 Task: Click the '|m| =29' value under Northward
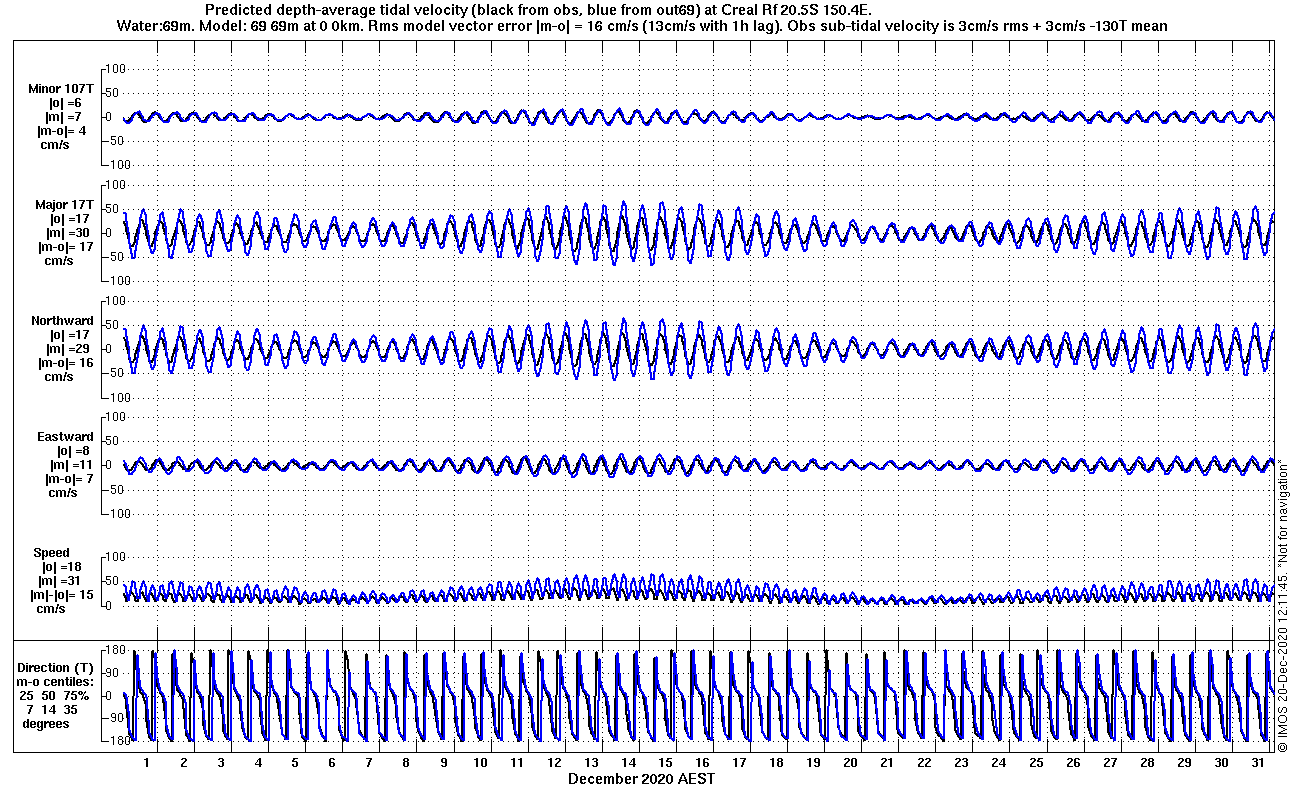pyautogui.click(x=67, y=349)
